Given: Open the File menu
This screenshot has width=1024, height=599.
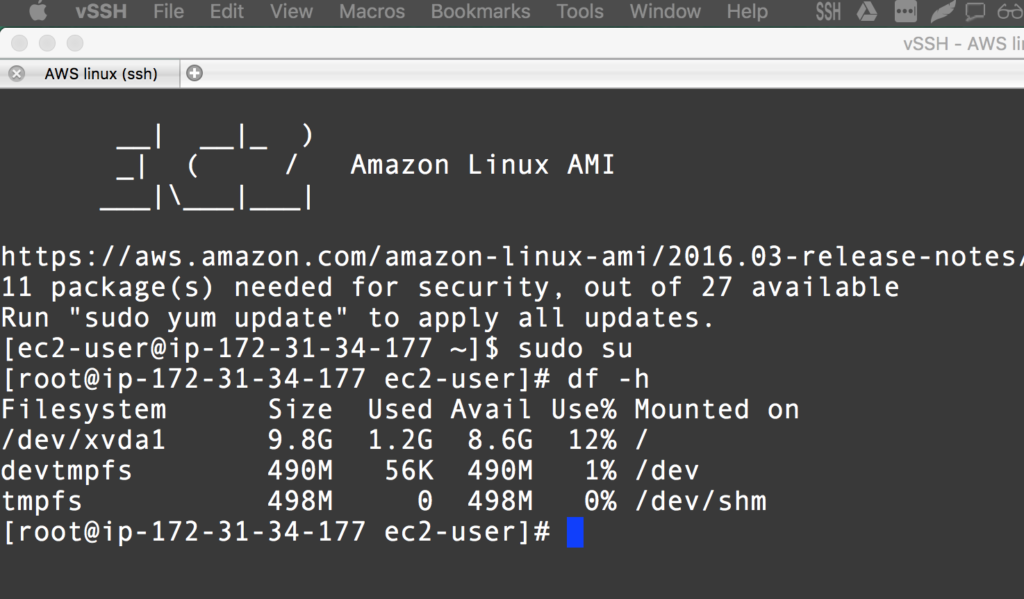Looking at the screenshot, I should pyautogui.click(x=168, y=12).
